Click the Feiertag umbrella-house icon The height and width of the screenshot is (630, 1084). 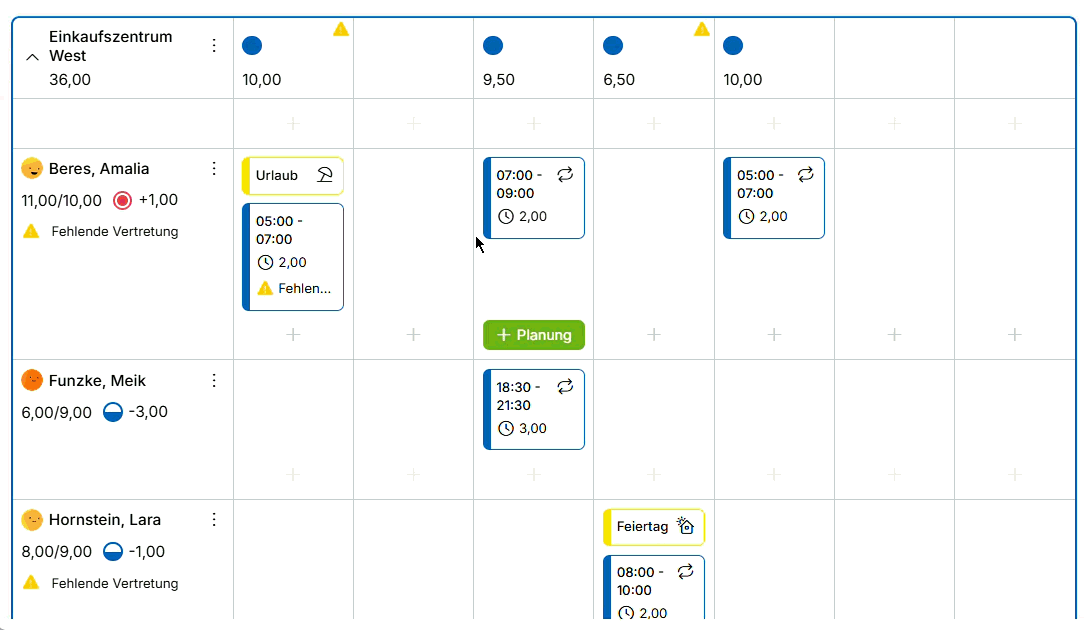(685, 526)
